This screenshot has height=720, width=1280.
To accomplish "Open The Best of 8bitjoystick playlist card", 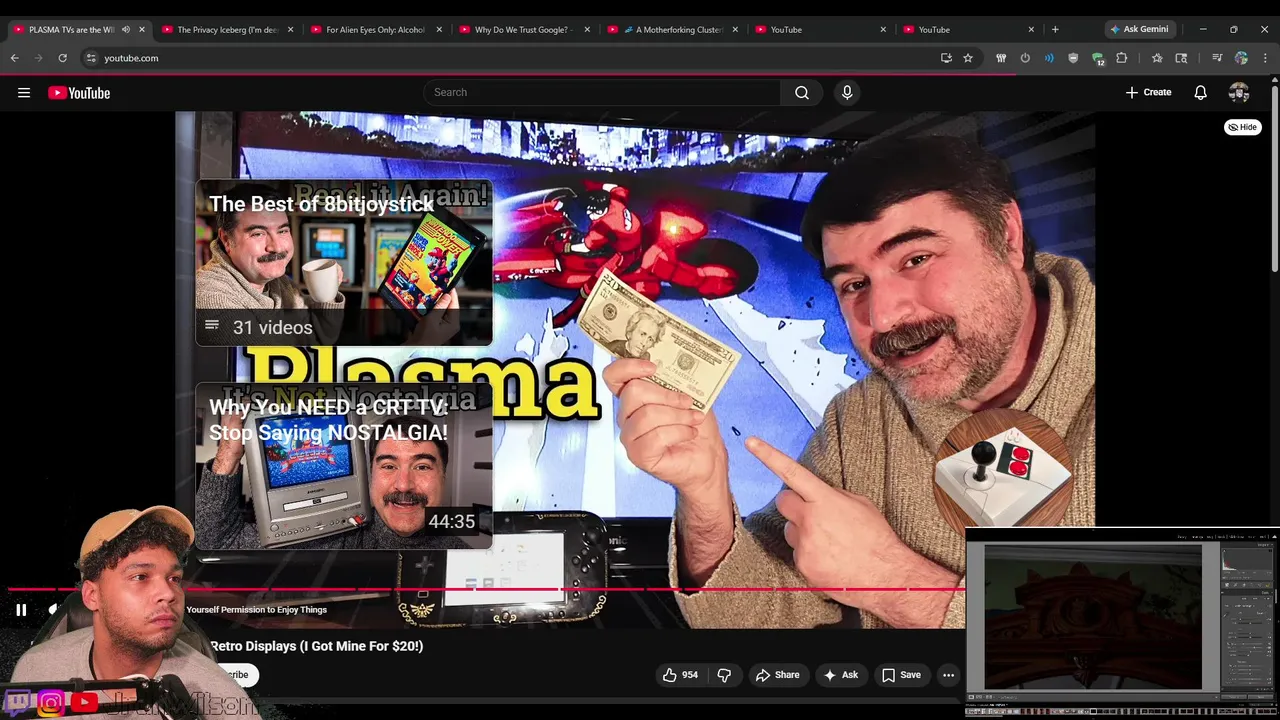I will (344, 263).
